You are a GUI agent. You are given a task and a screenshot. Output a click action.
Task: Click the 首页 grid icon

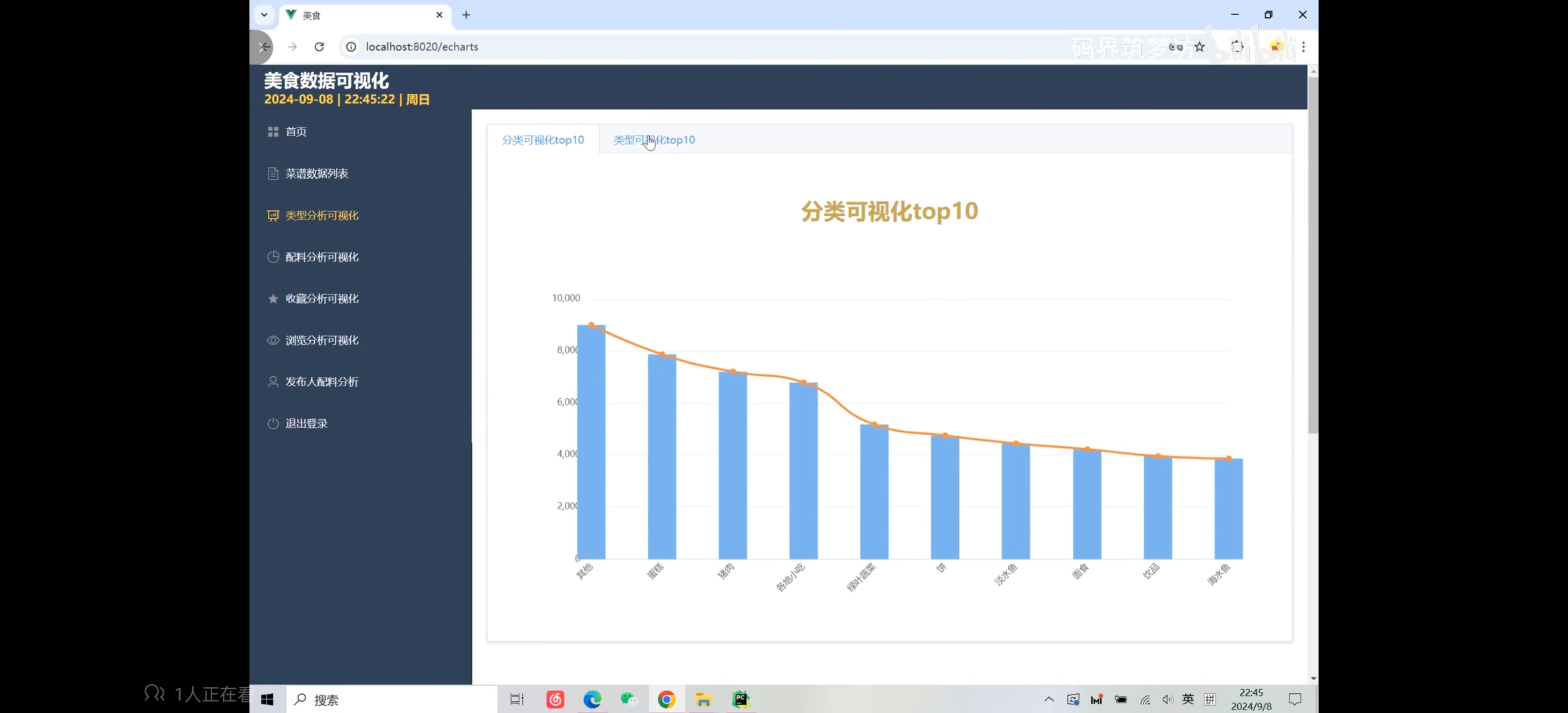click(273, 132)
